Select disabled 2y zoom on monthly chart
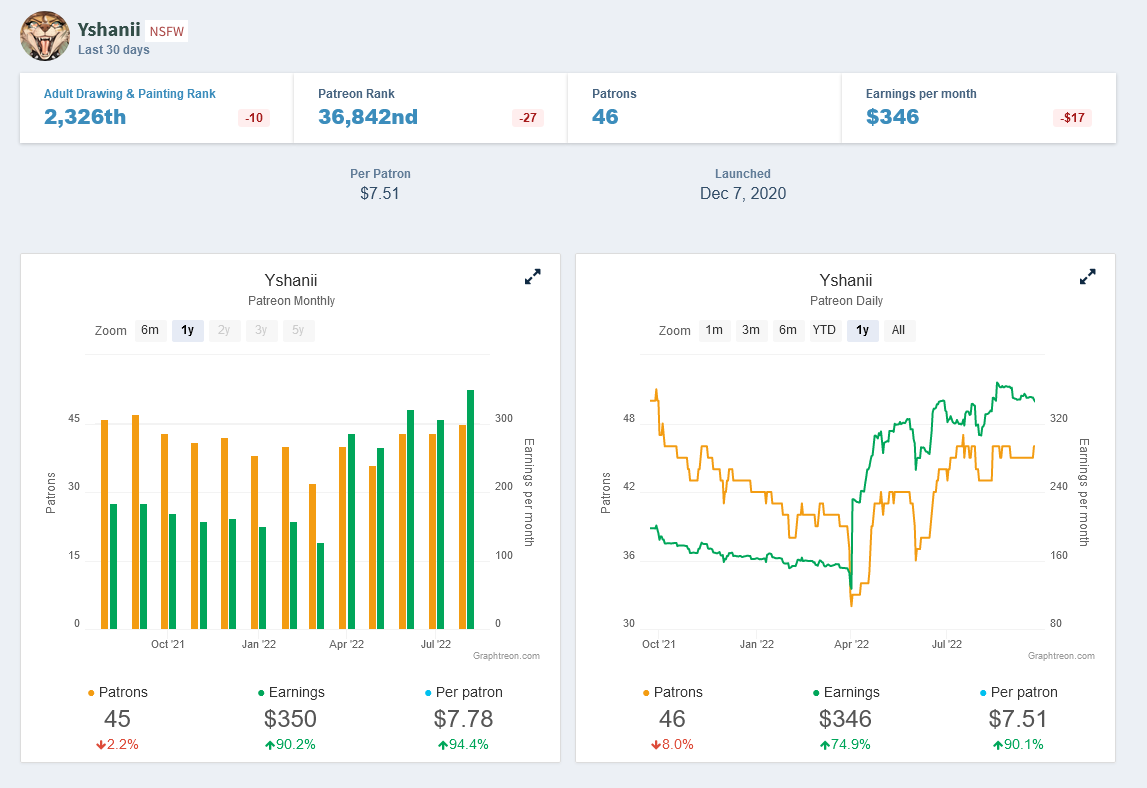1147x788 pixels. (224, 330)
